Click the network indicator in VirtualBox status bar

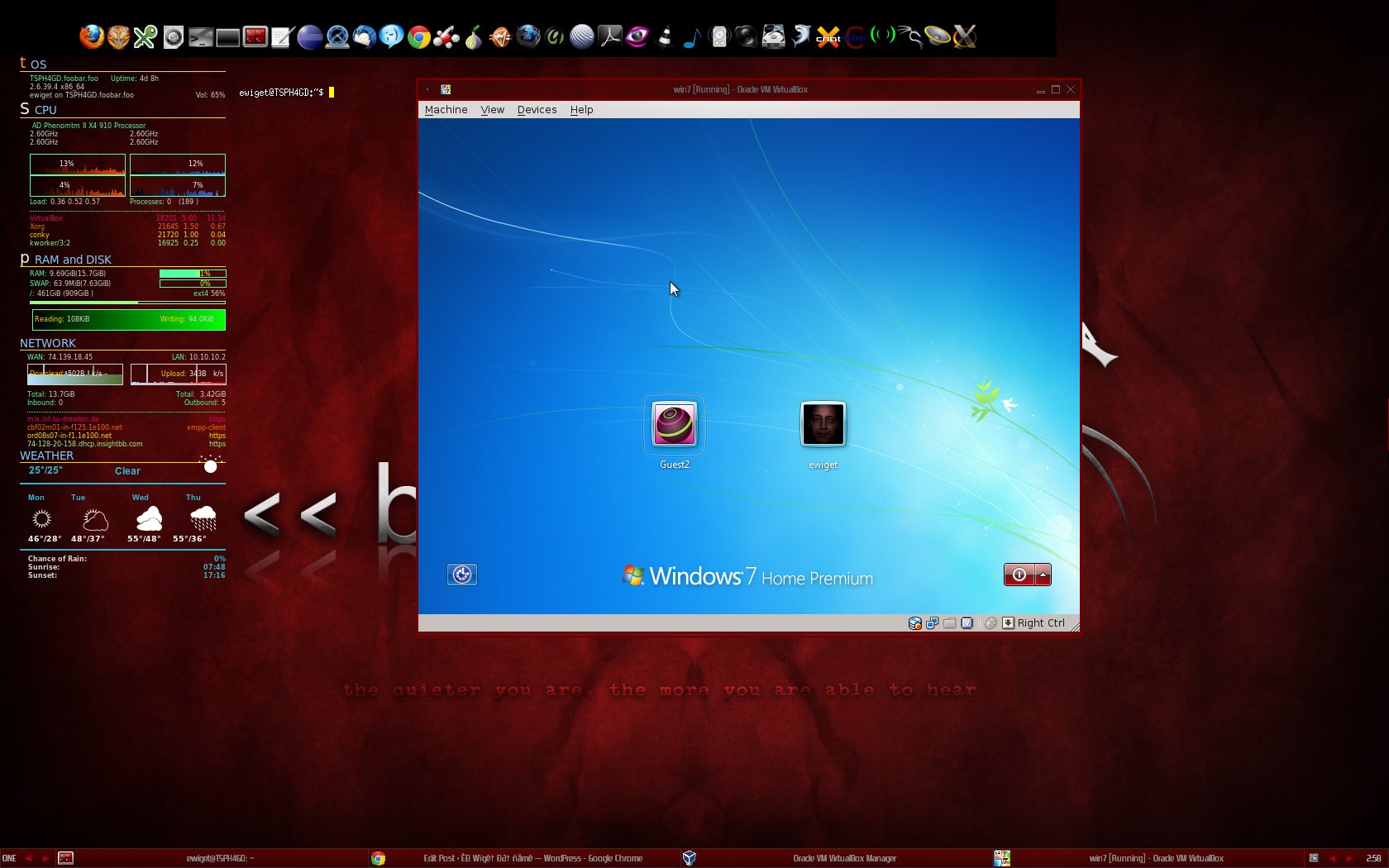(932, 623)
